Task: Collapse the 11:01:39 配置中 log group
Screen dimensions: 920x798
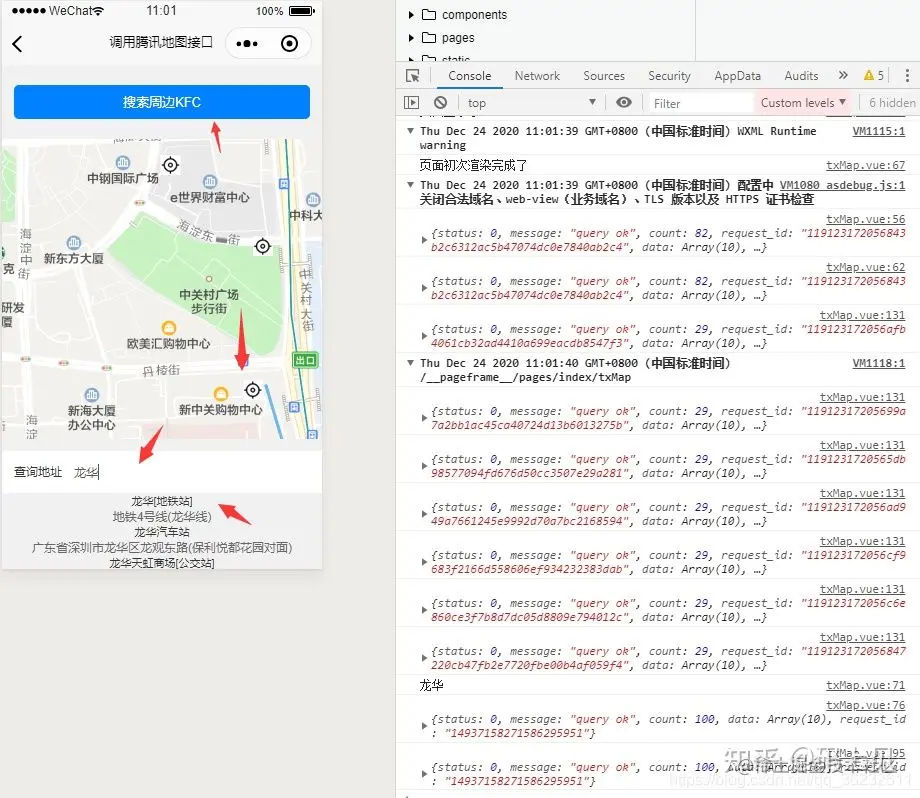Action: [x=411, y=185]
